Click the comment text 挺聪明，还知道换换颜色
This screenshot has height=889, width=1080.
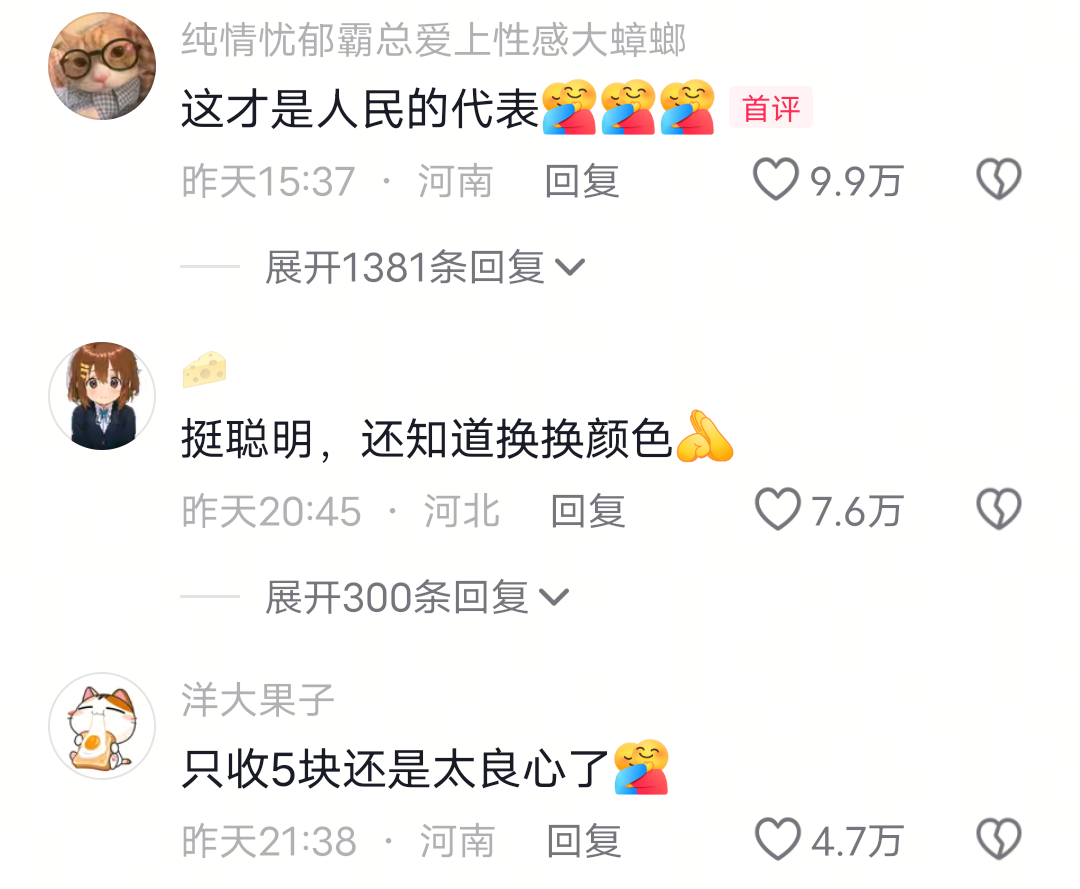[426, 439]
